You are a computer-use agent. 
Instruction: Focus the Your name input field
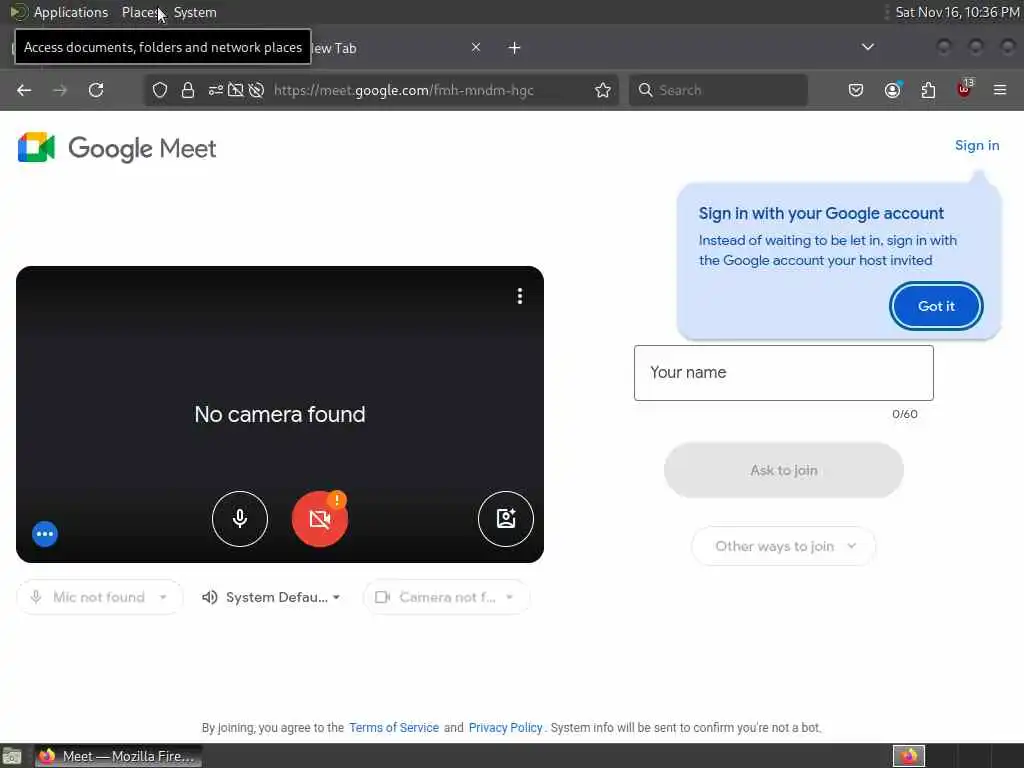click(x=784, y=373)
